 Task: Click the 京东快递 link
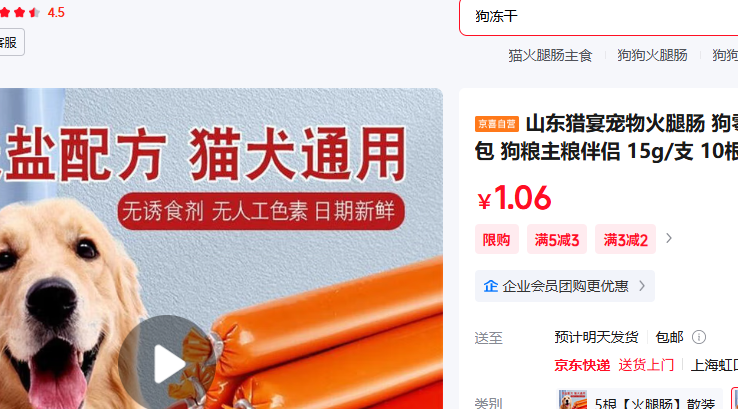coord(582,365)
